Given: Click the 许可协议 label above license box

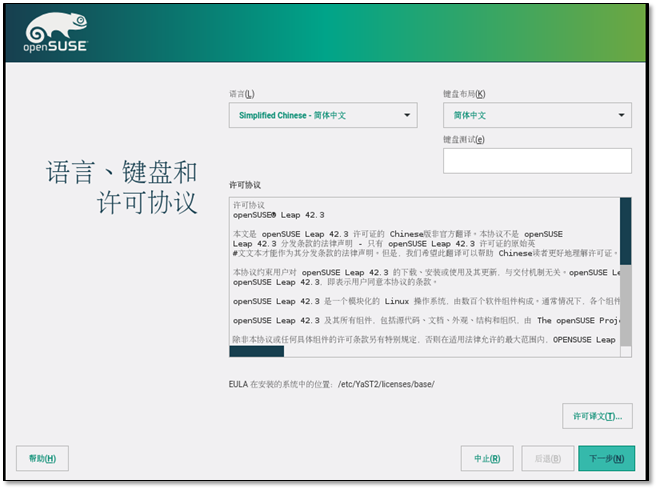Looking at the screenshot, I should click(x=245, y=185).
